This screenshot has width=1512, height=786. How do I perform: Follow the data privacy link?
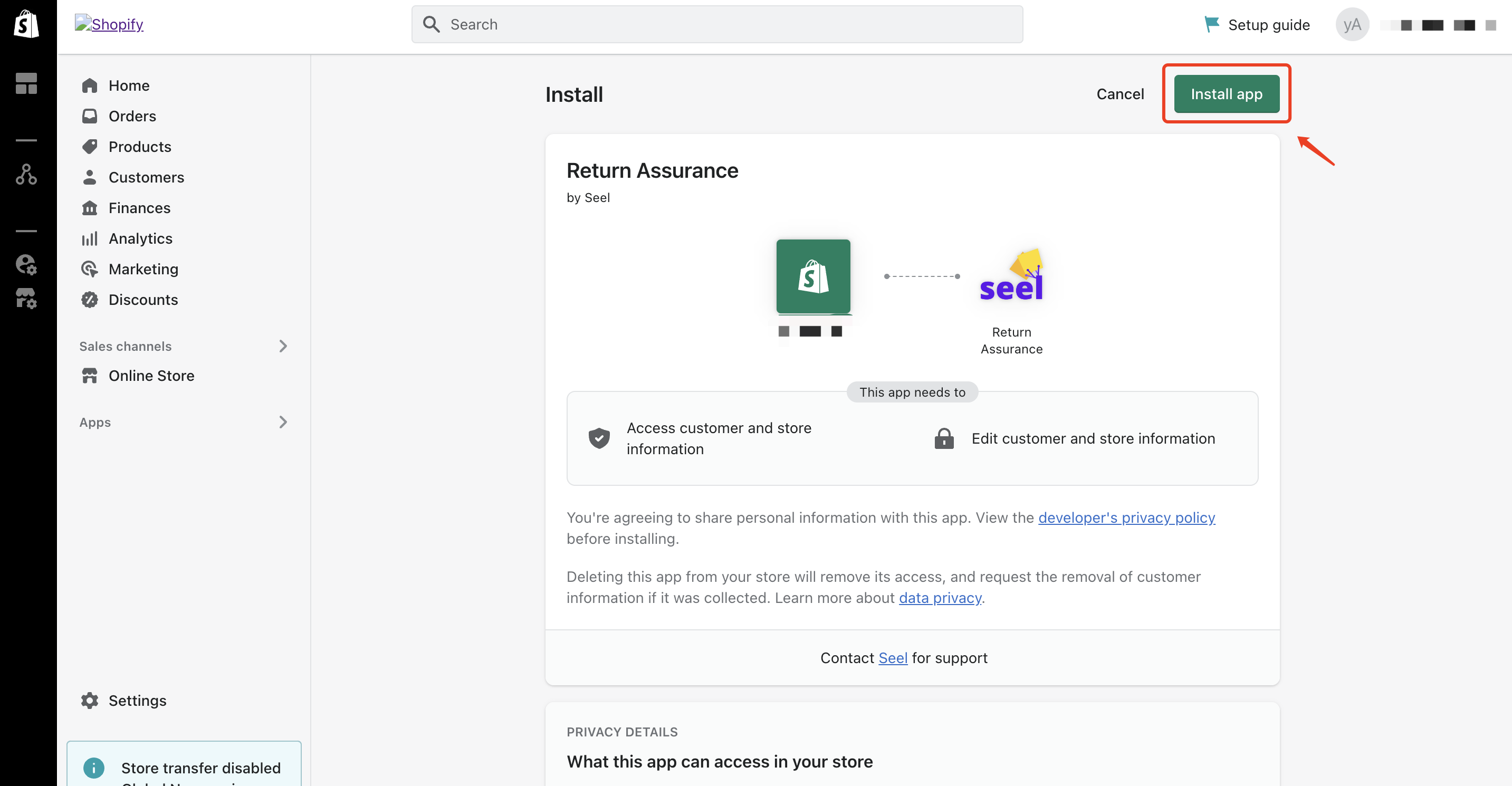(940, 598)
